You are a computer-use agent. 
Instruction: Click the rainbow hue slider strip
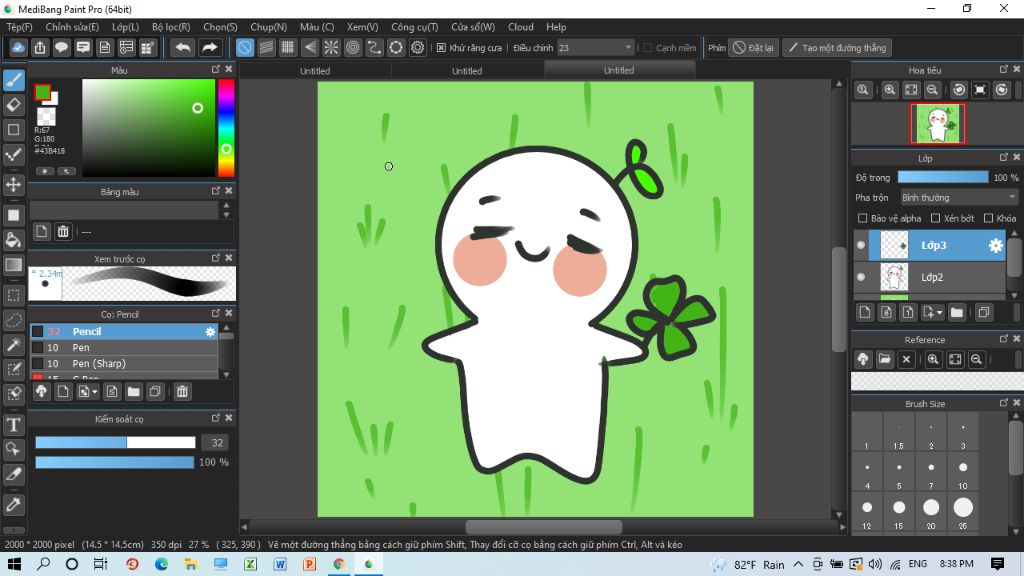tap(226, 128)
